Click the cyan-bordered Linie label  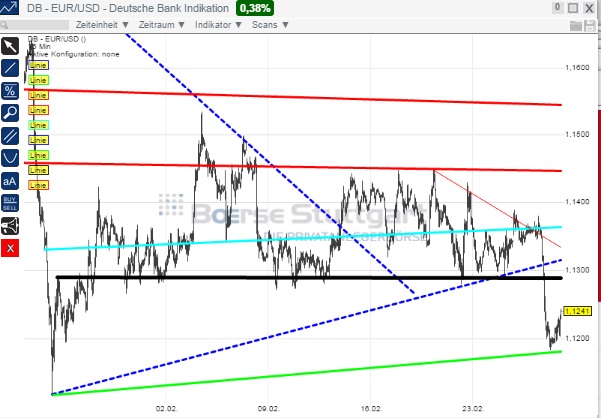(x=38, y=125)
